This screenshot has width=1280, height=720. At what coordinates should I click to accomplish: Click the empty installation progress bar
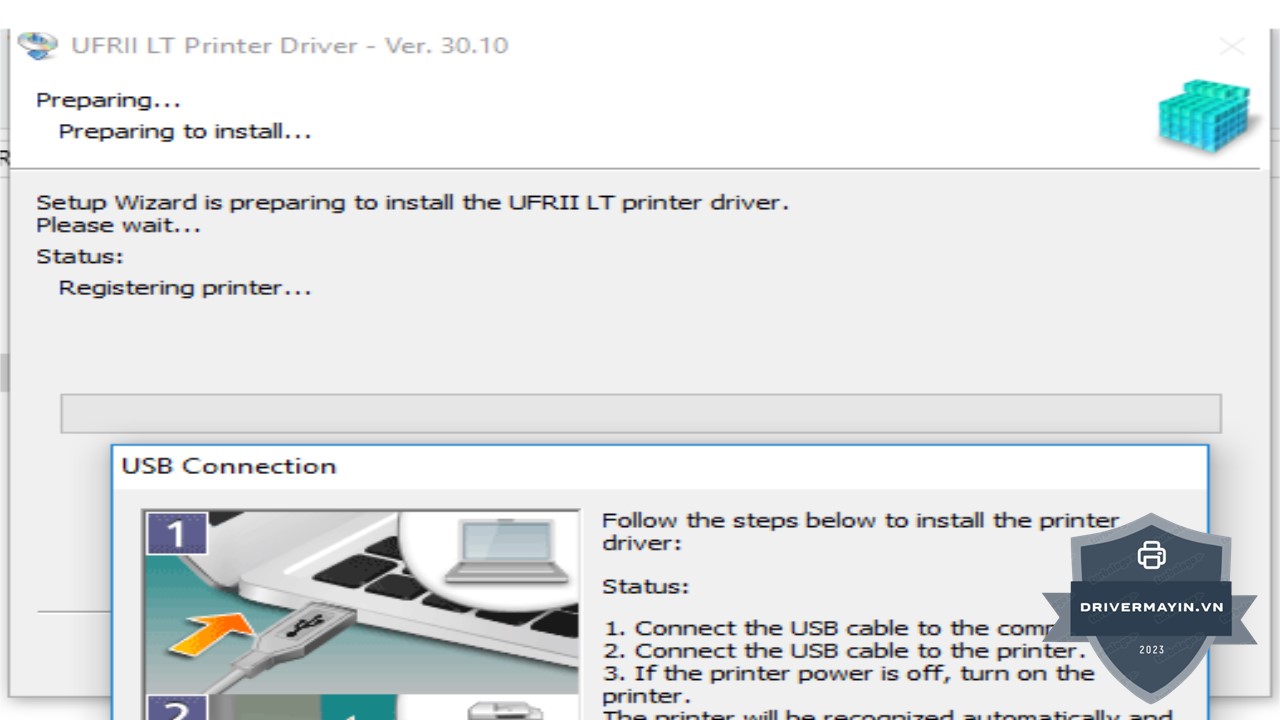[641, 413]
